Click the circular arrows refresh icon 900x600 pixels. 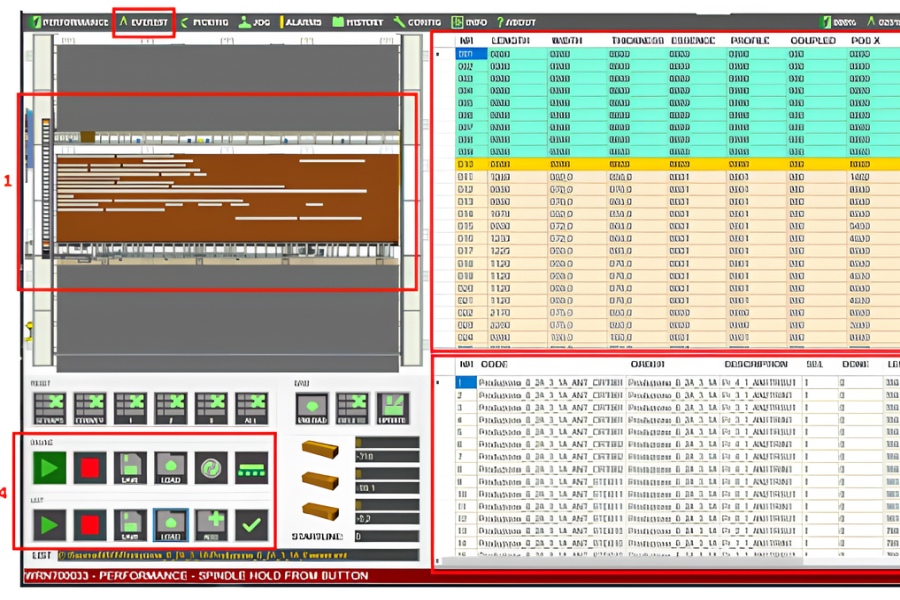(211, 468)
